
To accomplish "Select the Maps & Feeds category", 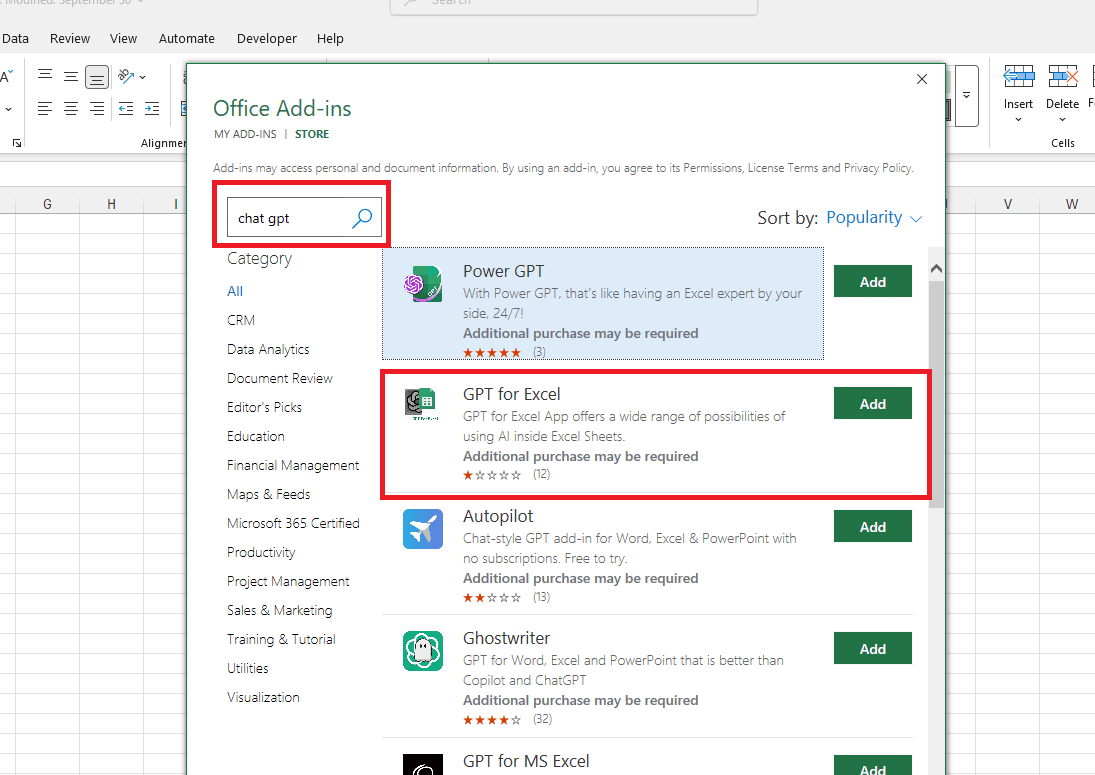I will (268, 494).
